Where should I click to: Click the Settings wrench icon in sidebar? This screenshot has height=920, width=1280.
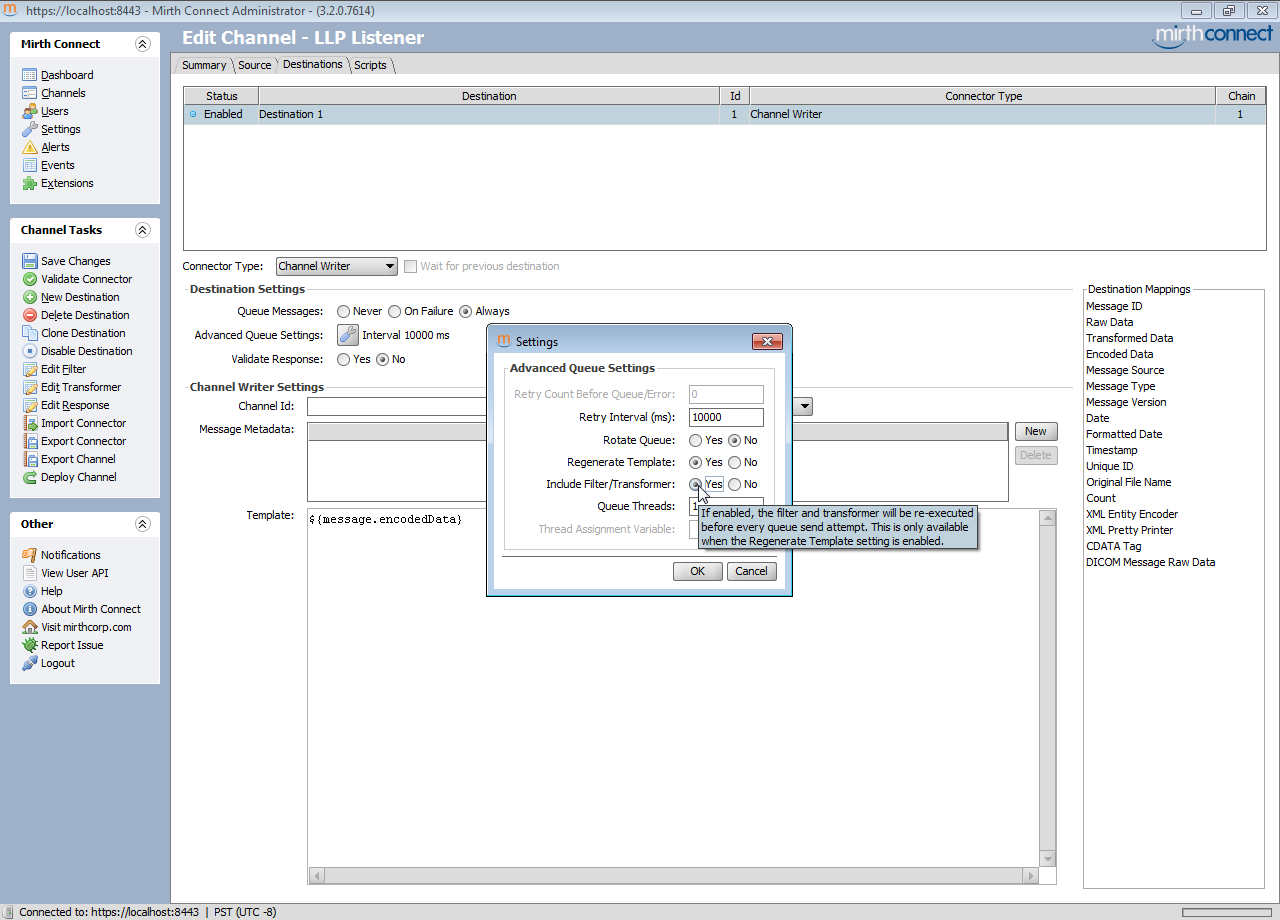pyautogui.click(x=30, y=129)
